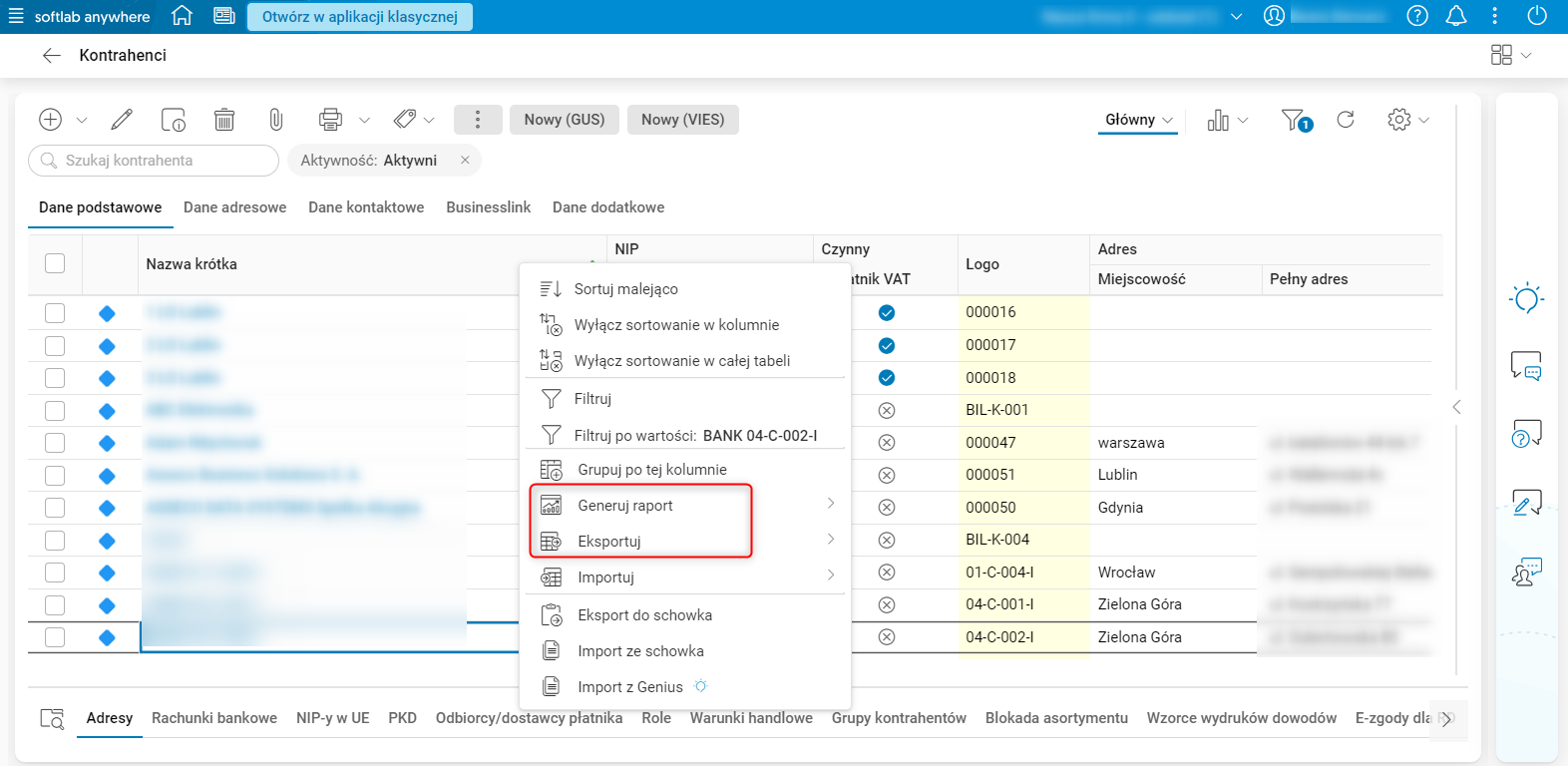
Task: Select the checkbox for row with logo 000016
Action: (55, 313)
